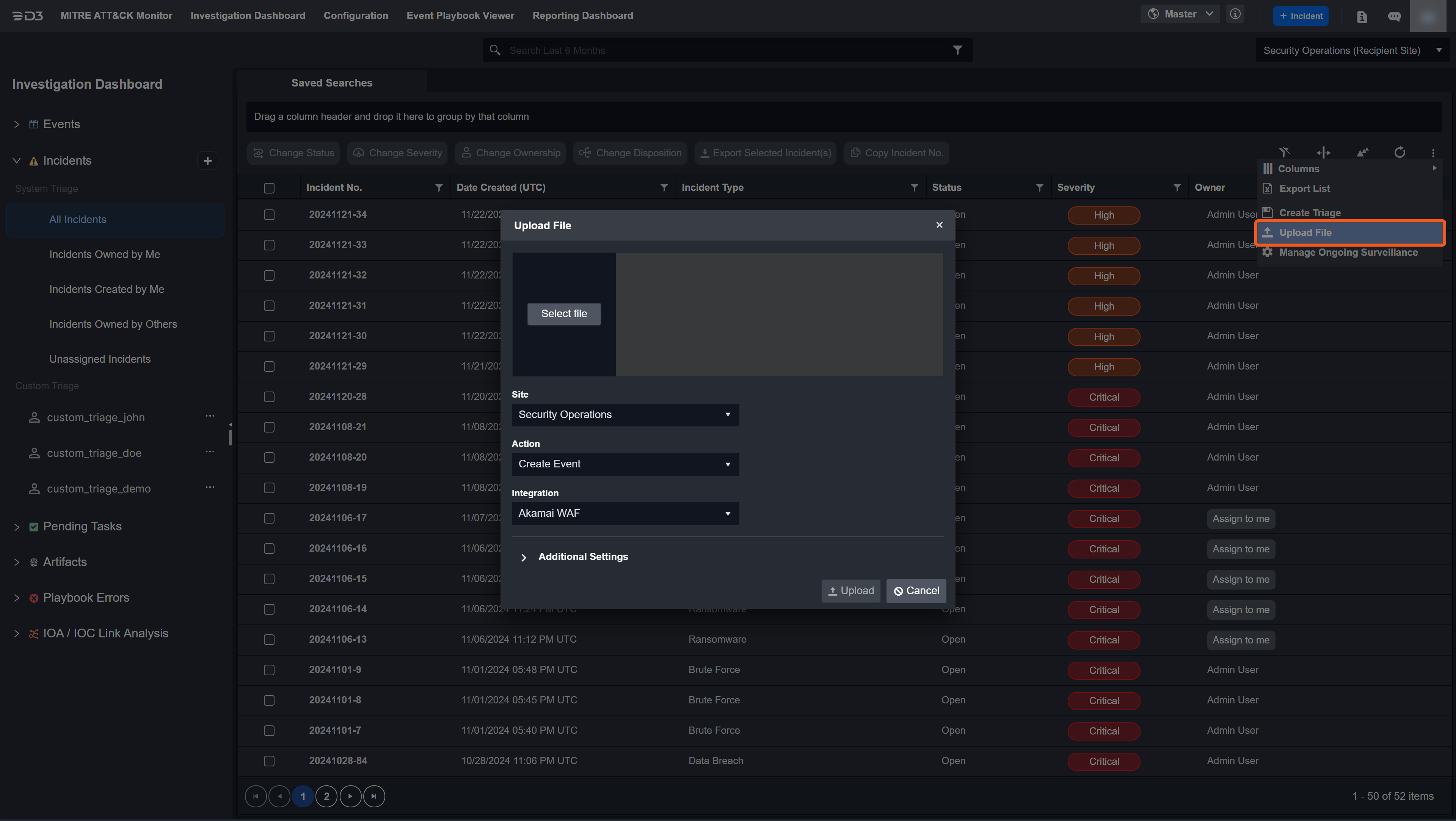Open options for custom_triage_john
Viewport: 1456px width, 821px height.
(x=210, y=416)
